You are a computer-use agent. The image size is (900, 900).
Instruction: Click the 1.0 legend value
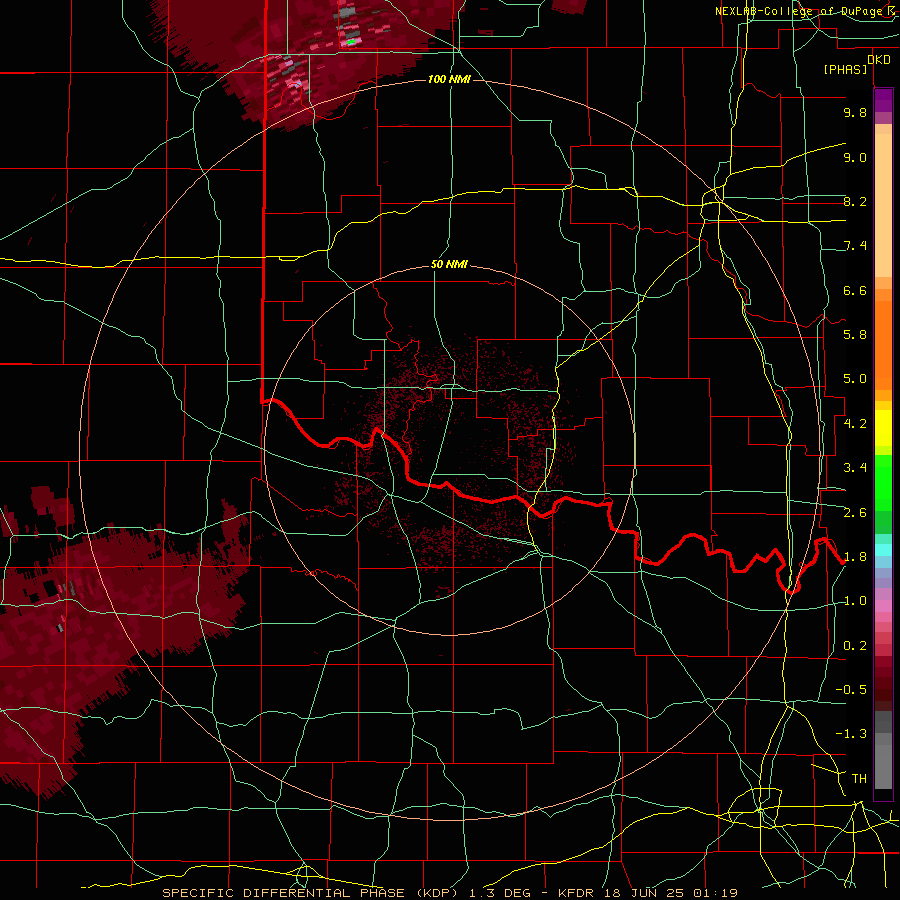(855, 601)
